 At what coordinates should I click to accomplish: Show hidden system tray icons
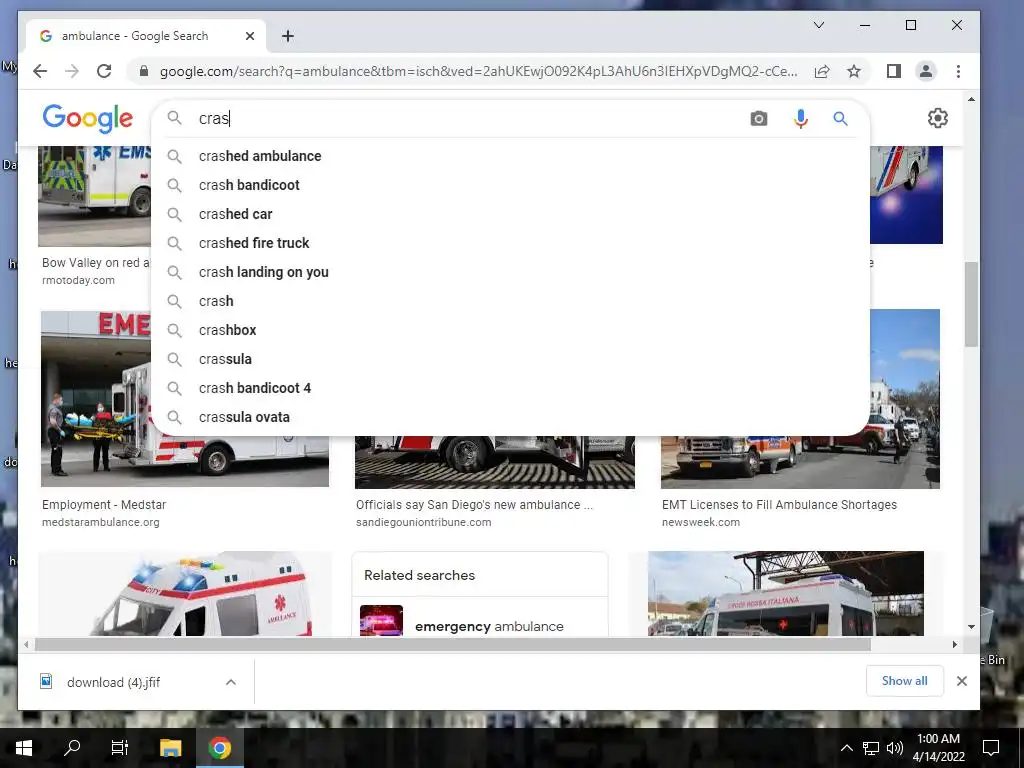coord(846,748)
